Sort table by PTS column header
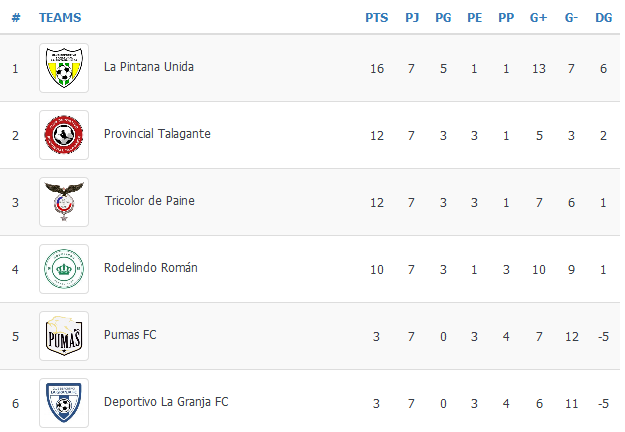 [x=377, y=18]
